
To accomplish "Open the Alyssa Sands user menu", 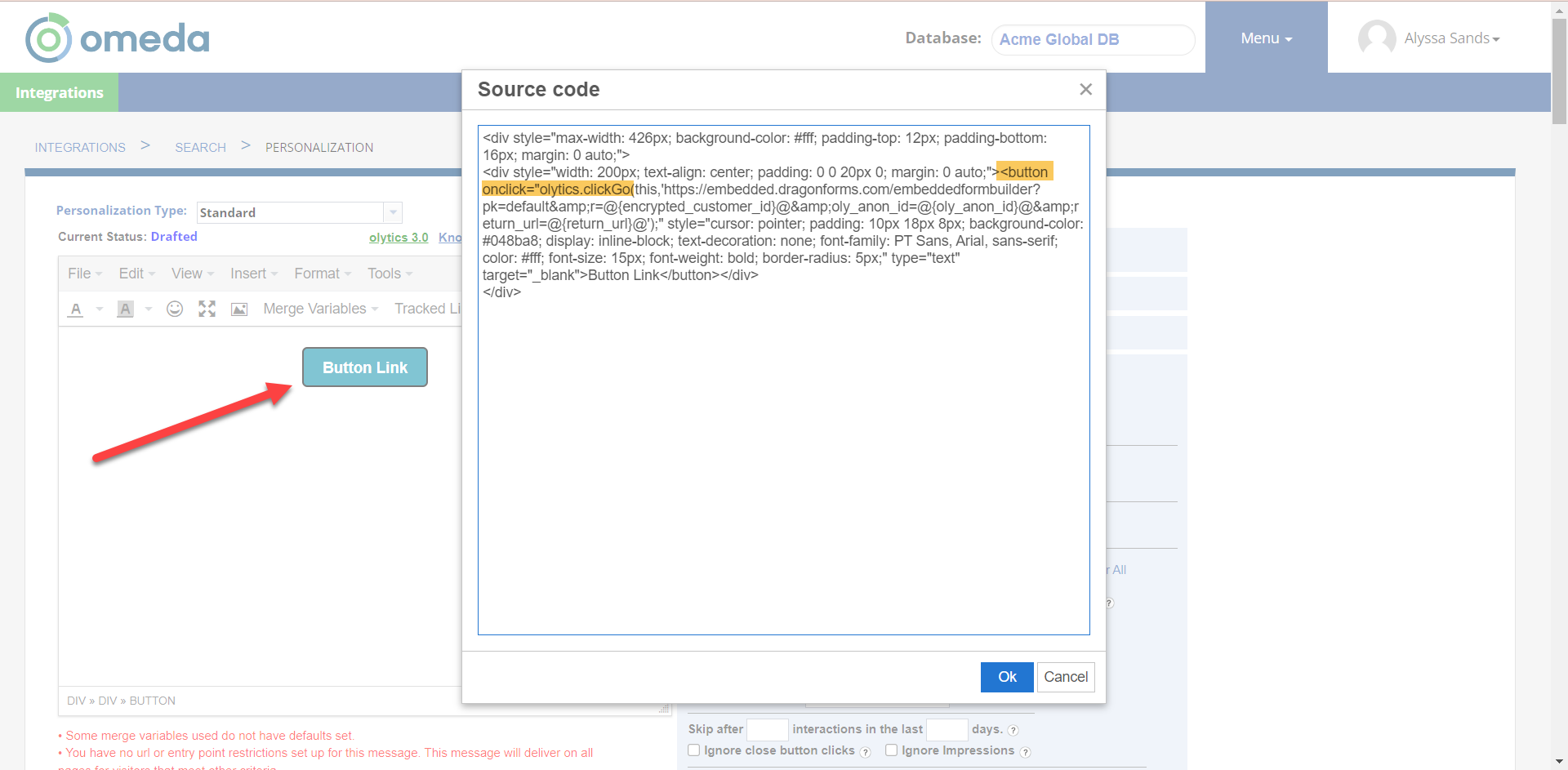I will click(1450, 38).
